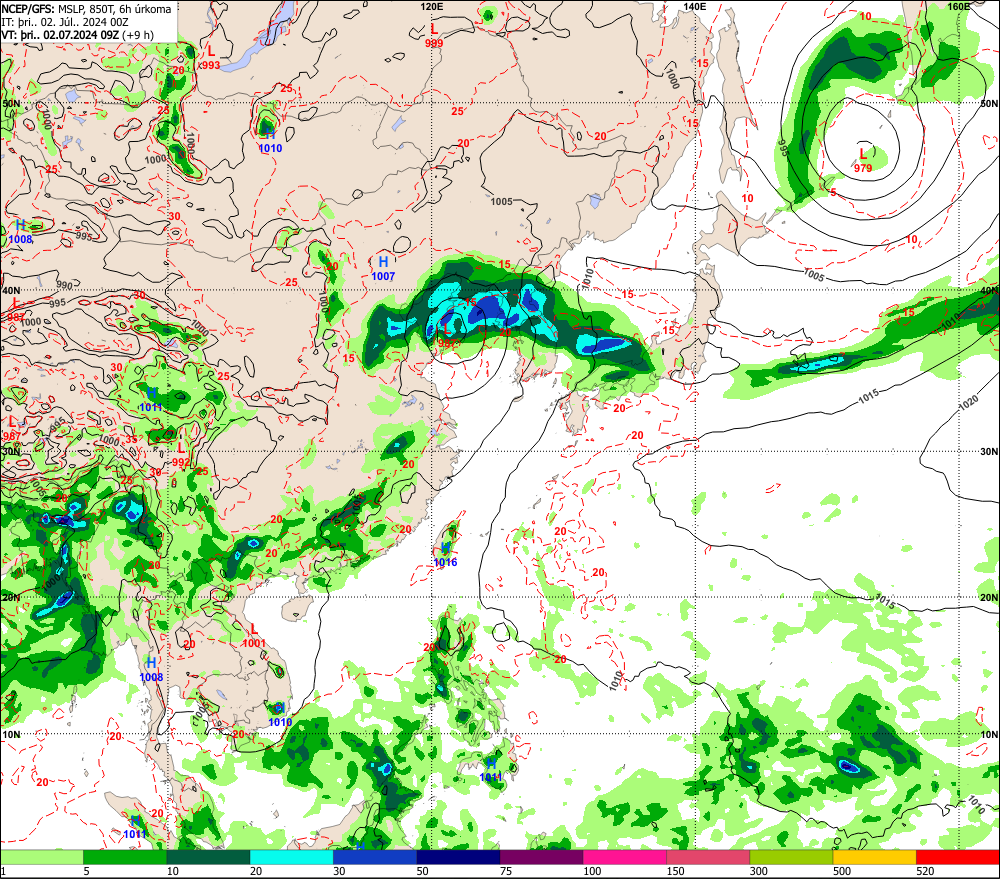The height and width of the screenshot is (879, 1000).
Task: Click the L 993 low pressure label
Action: pyautogui.click(x=210, y=58)
